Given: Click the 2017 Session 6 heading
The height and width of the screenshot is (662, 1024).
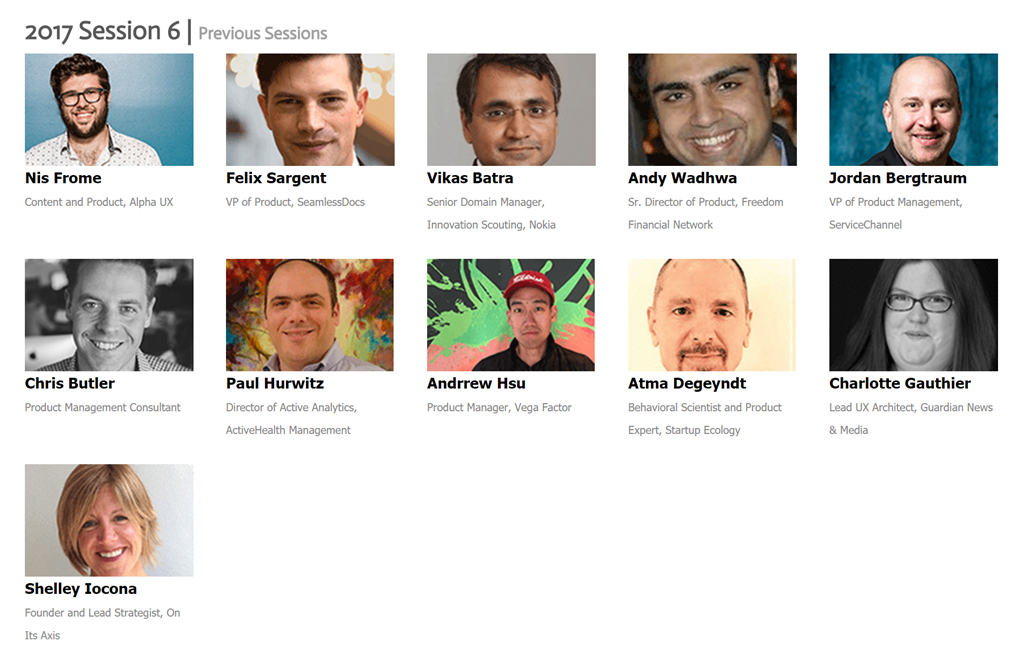Looking at the screenshot, I should point(102,31).
